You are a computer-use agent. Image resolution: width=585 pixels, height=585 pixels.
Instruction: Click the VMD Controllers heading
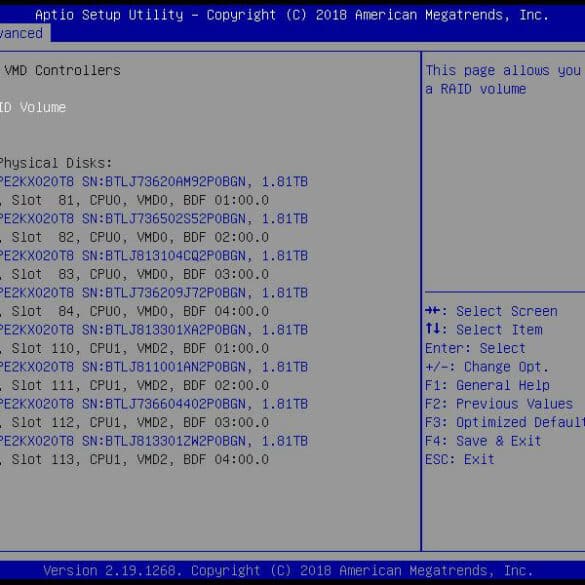[x=62, y=71]
